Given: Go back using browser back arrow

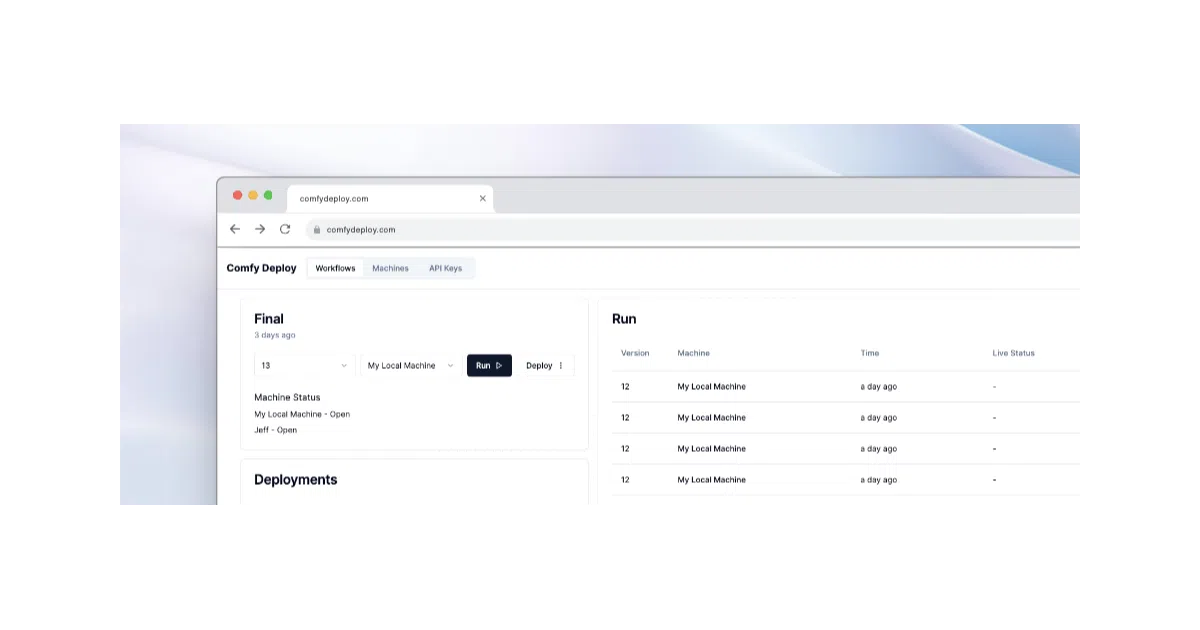Looking at the screenshot, I should [x=235, y=229].
